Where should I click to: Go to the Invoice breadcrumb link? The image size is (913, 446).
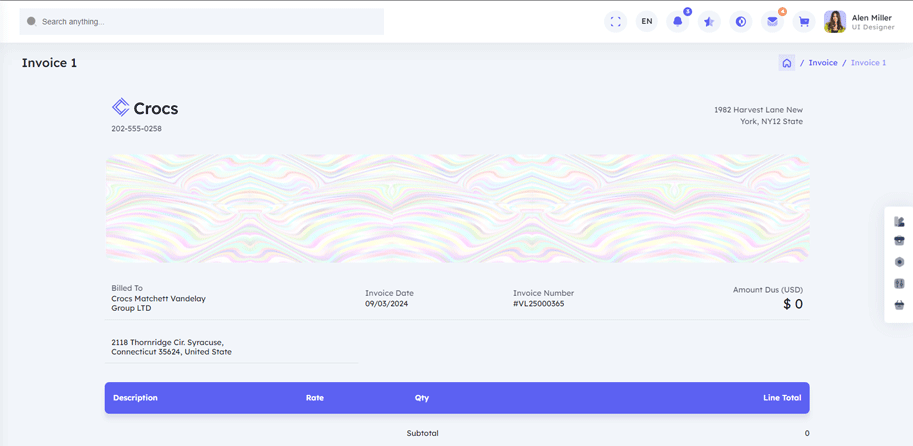(823, 63)
